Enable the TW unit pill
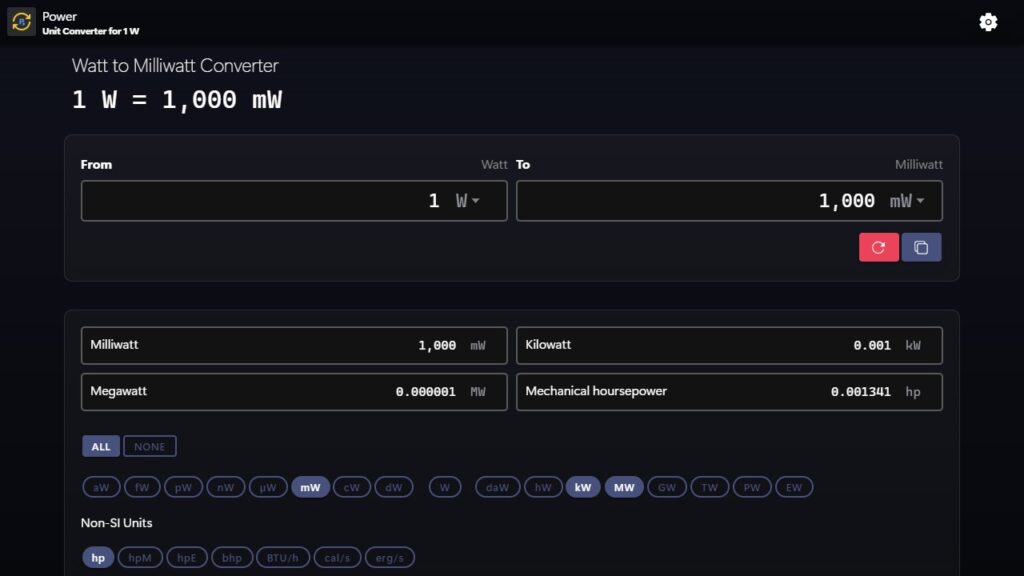This screenshot has width=1024, height=576. 710,487
